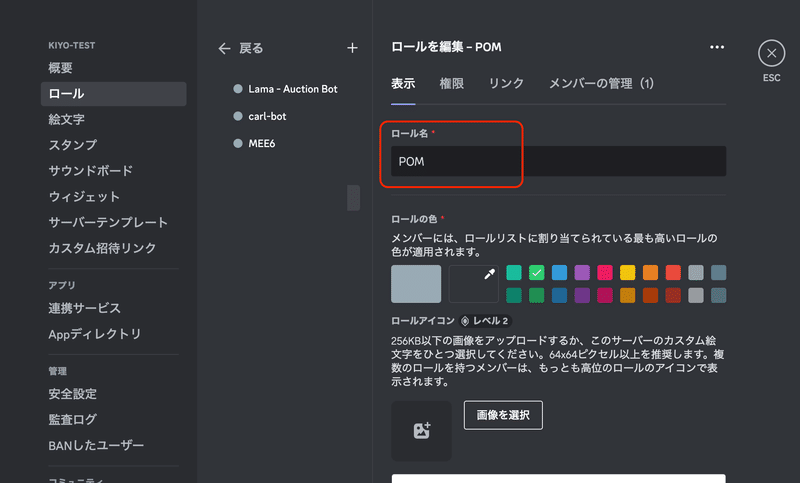Open ロール in the settings sidebar
The width and height of the screenshot is (800, 483).
point(113,94)
